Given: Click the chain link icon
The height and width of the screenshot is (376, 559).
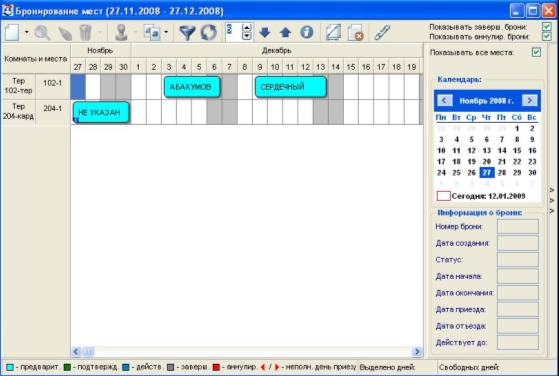Looking at the screenshot, I should click(382, 32).
